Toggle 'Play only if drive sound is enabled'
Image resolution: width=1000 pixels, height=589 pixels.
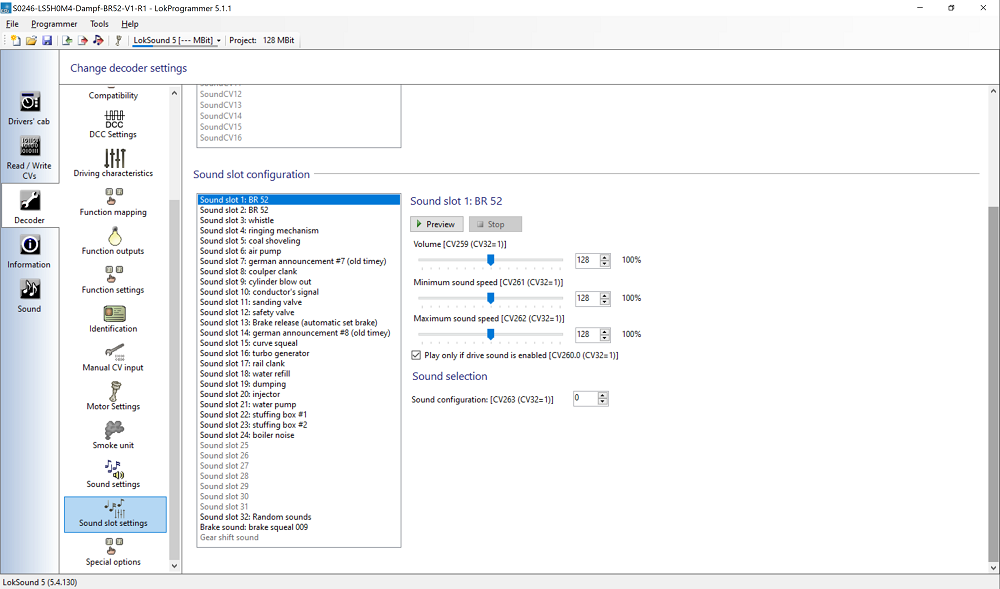click(x=416, y=355)
